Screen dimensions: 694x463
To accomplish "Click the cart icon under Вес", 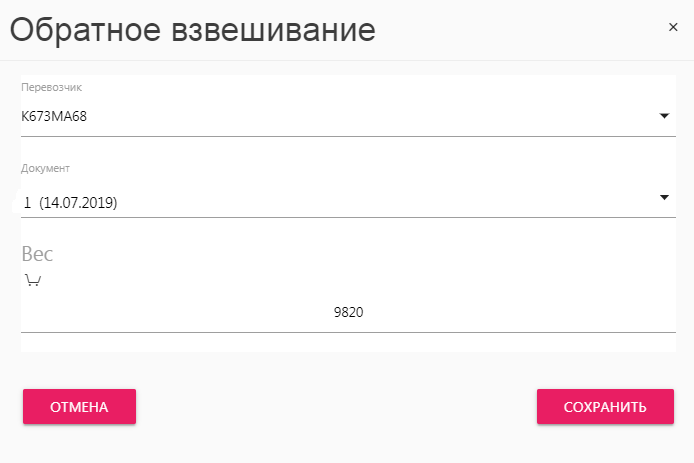I will tap(33, 280).
